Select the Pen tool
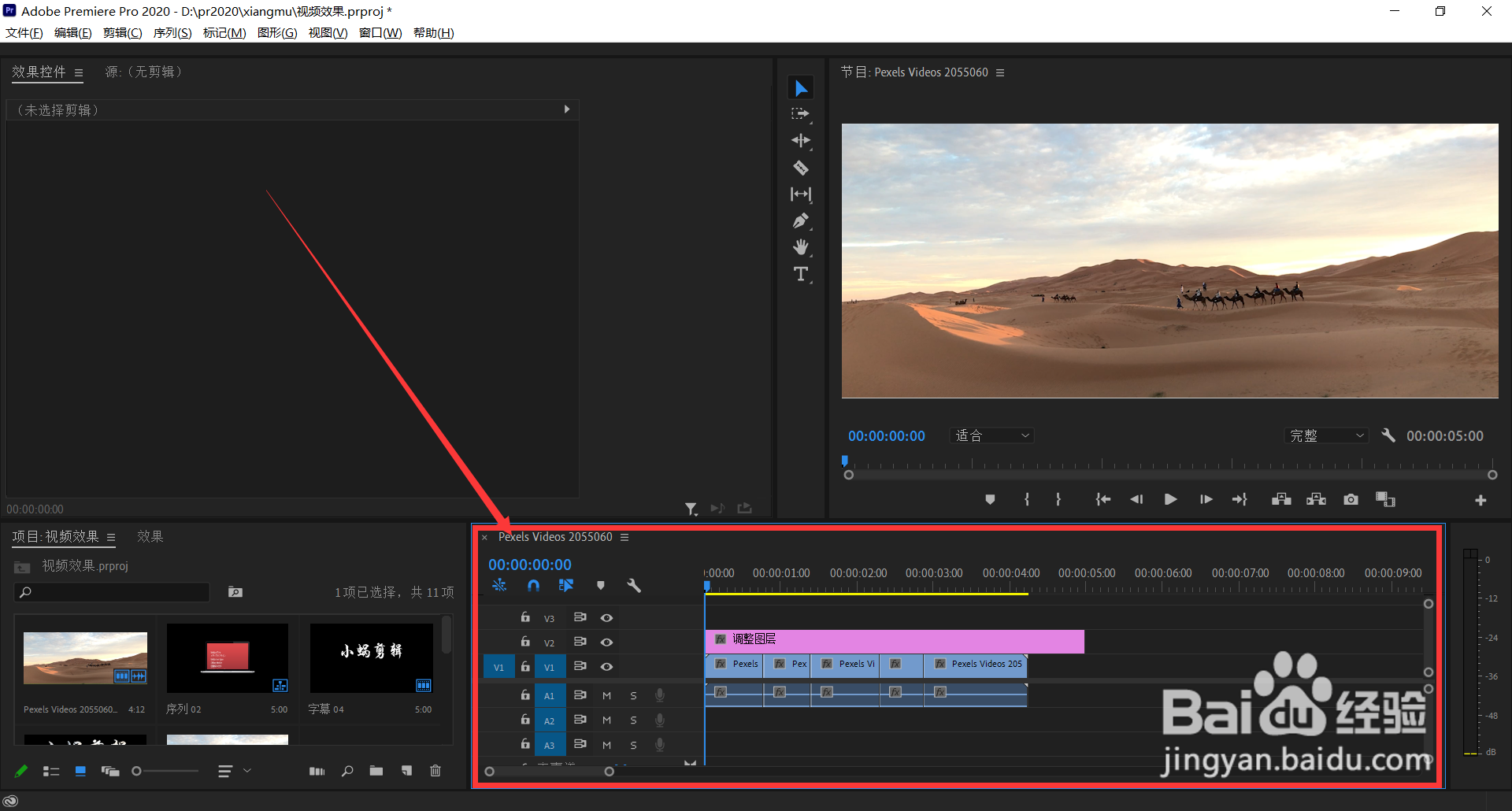Screen dimensions: 1512x811 pyautogui.click(x=801, y=221)
